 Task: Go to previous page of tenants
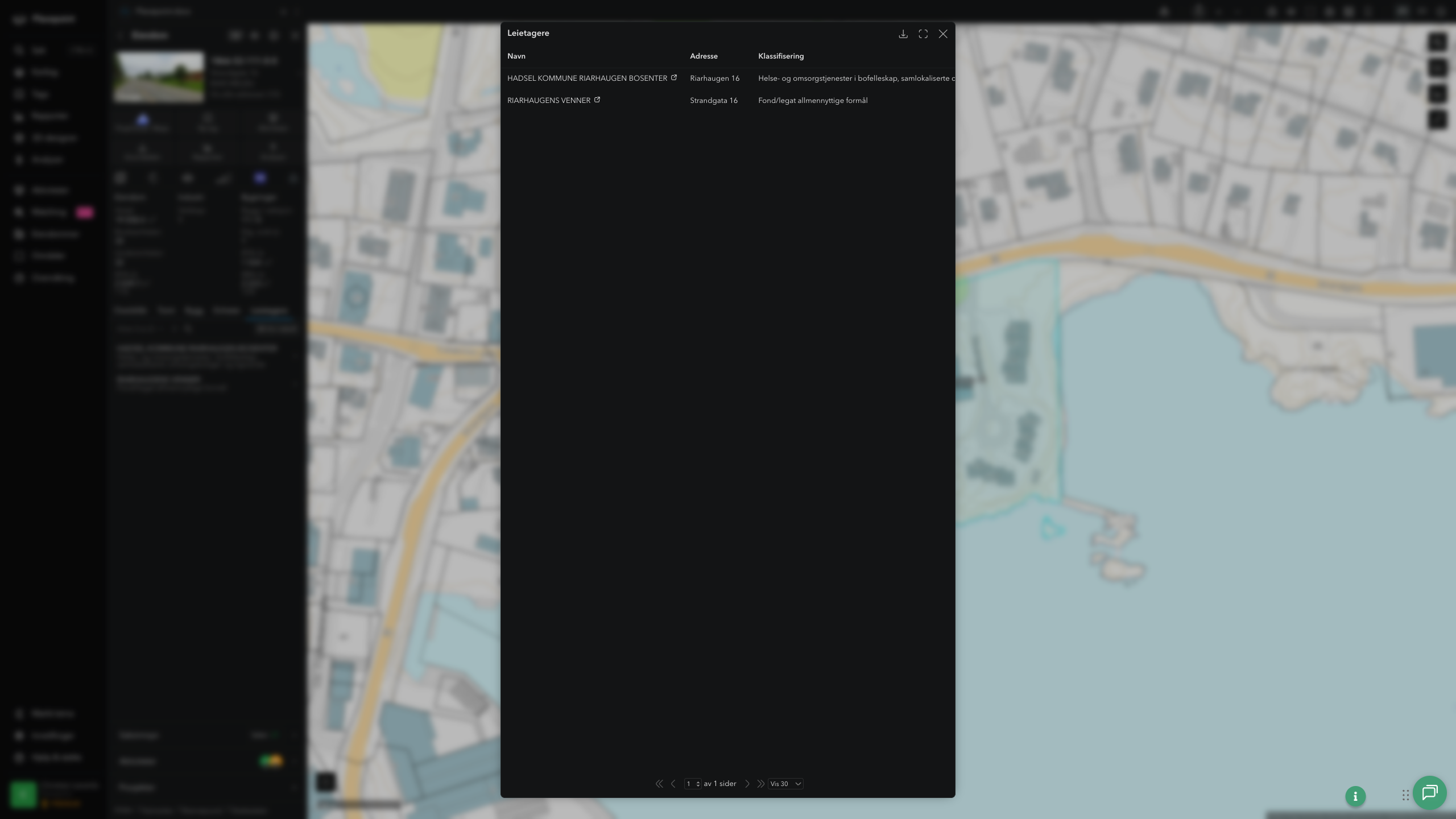click(x=673, y=784)
